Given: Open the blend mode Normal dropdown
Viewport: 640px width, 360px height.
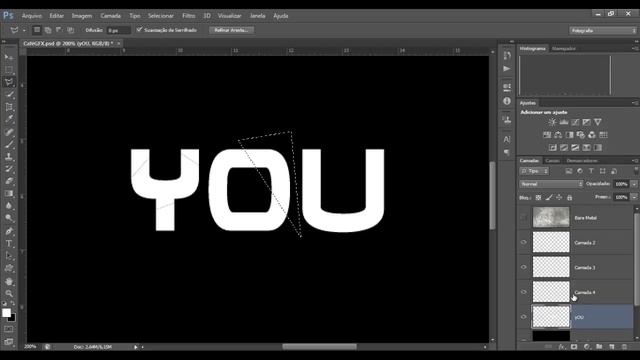Looking at the screenshot, I should pyautogui.click(x=551, y=184).
